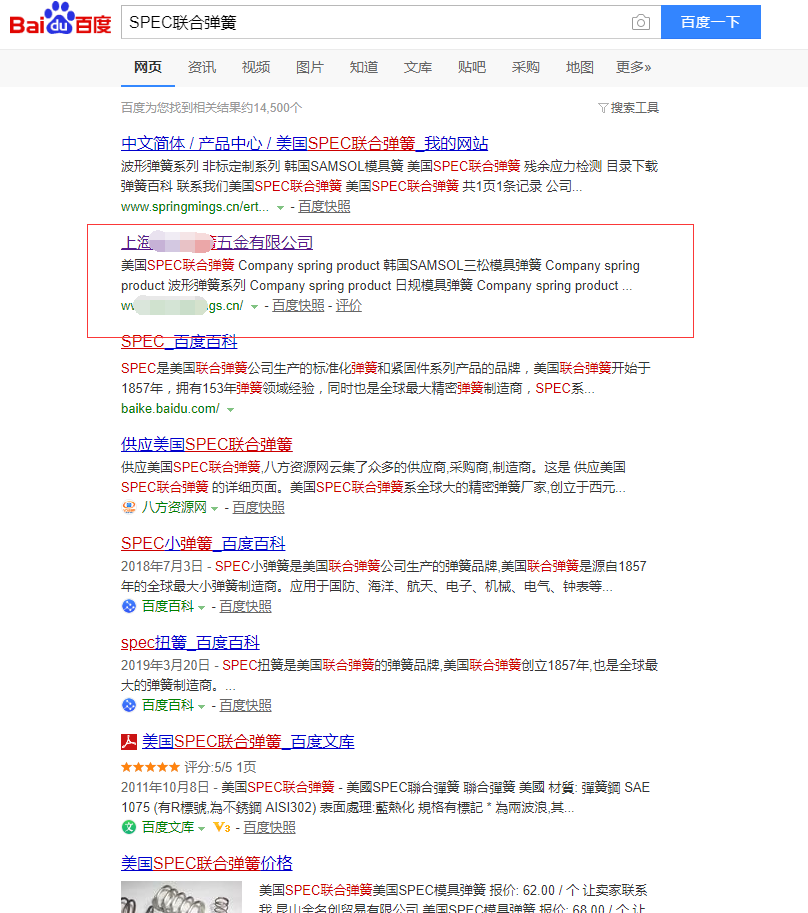
Task: Open 百度快照 for springmings.cn result
Action: tap(324, 207)
